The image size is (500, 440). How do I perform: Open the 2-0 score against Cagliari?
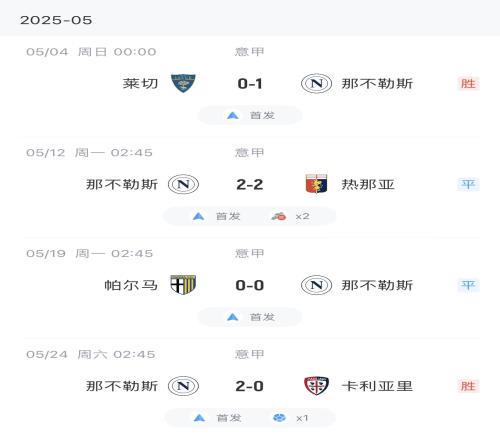(x=249, y=386)
